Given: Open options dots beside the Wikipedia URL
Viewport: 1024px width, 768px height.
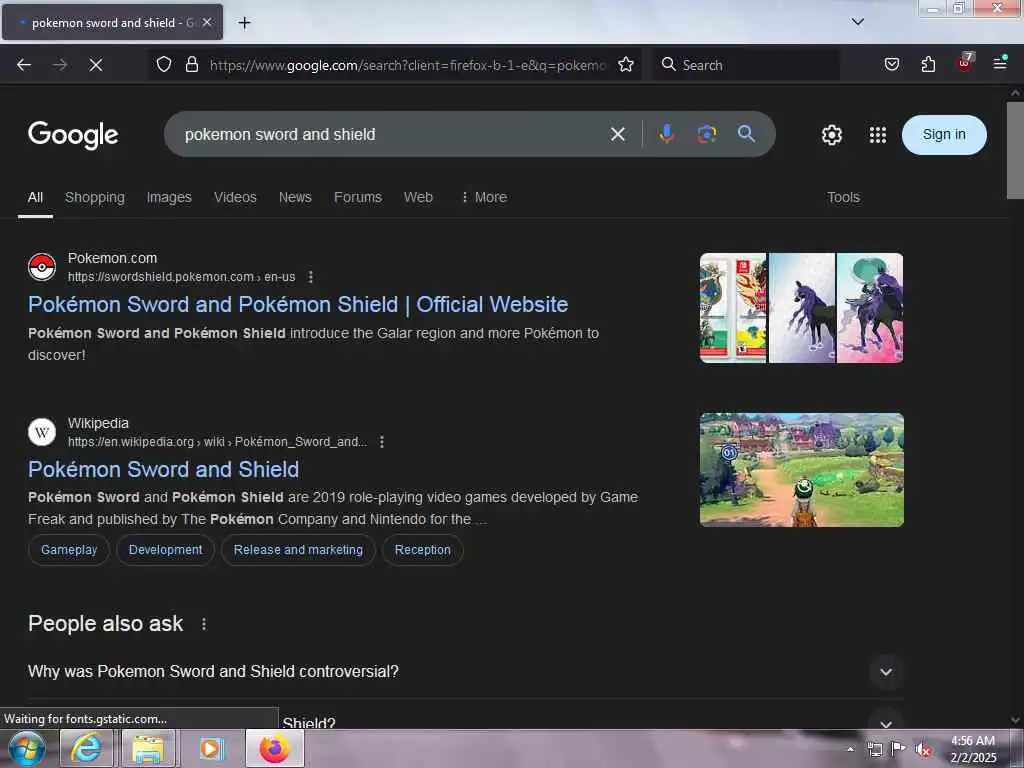Looking at the screenshot, I should point(382,442).
